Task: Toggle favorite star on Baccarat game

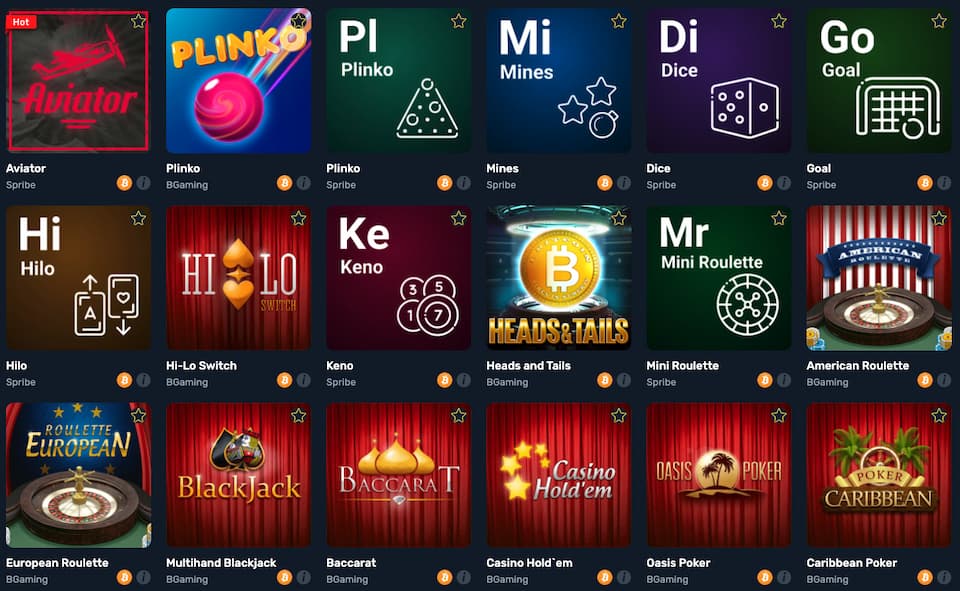Action: tap(459, 416)
